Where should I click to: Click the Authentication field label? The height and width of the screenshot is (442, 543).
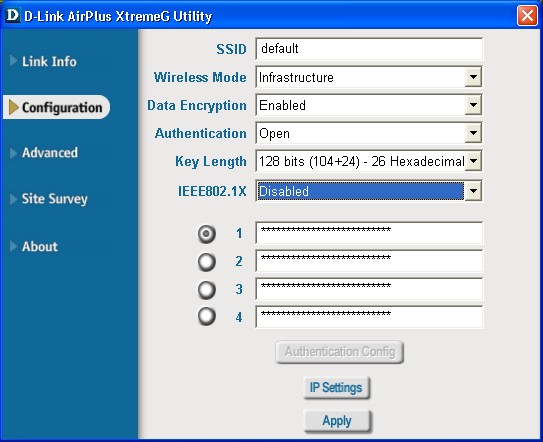click(x=201, y=133)
